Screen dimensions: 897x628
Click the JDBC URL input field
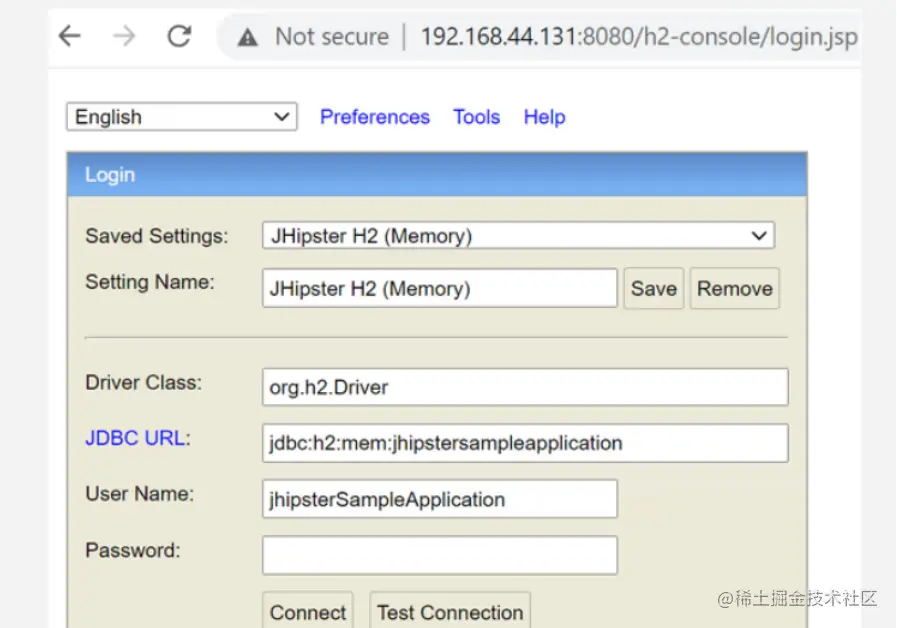click(x=525, y=443)
